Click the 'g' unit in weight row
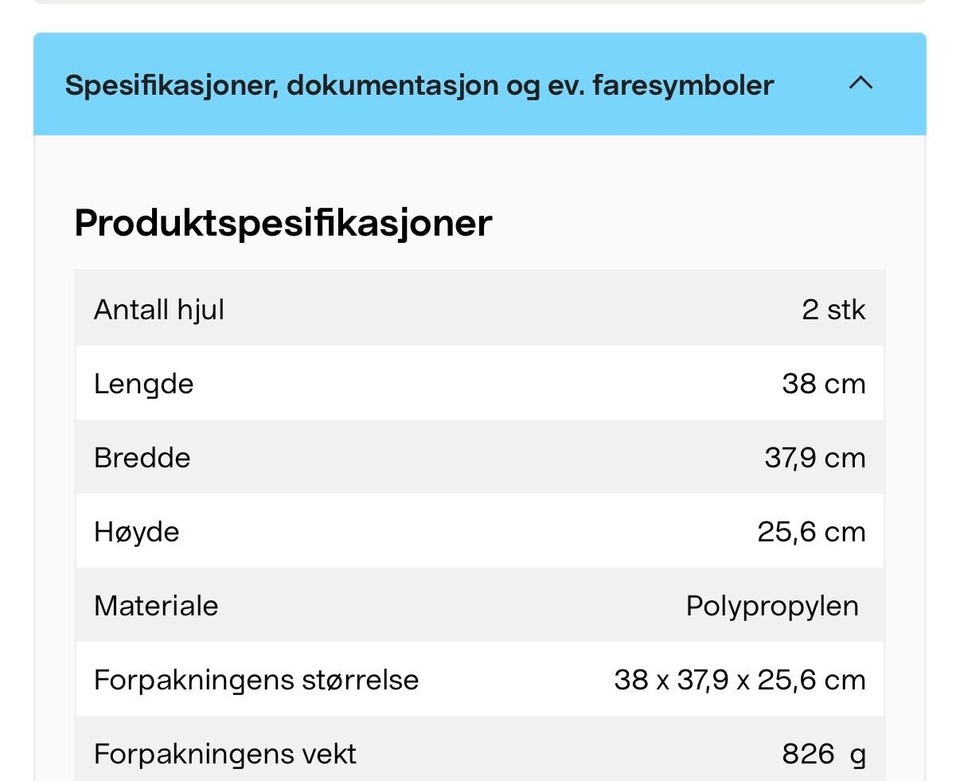Viewport: 960px width, 781px height. pyautogui.click(x=858, y=754)
